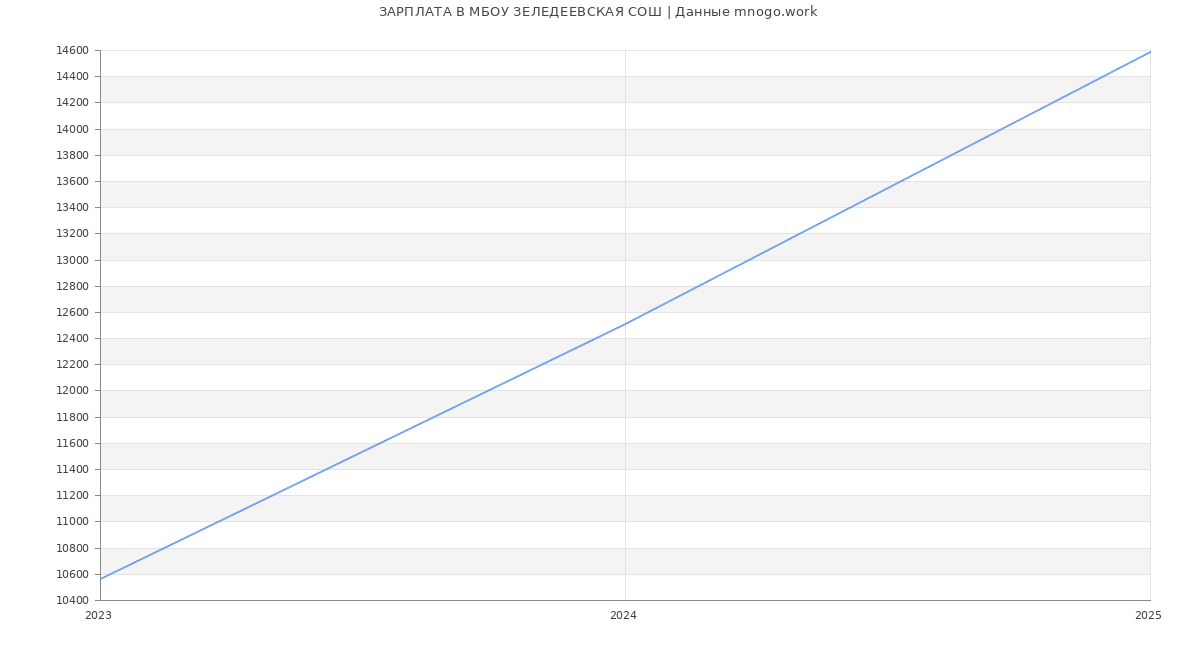The width and height of the screenshot is (1200, 650).
Task: Select the line's starting point at 2023
Action: pyautogui.click(x=101, y=579)
